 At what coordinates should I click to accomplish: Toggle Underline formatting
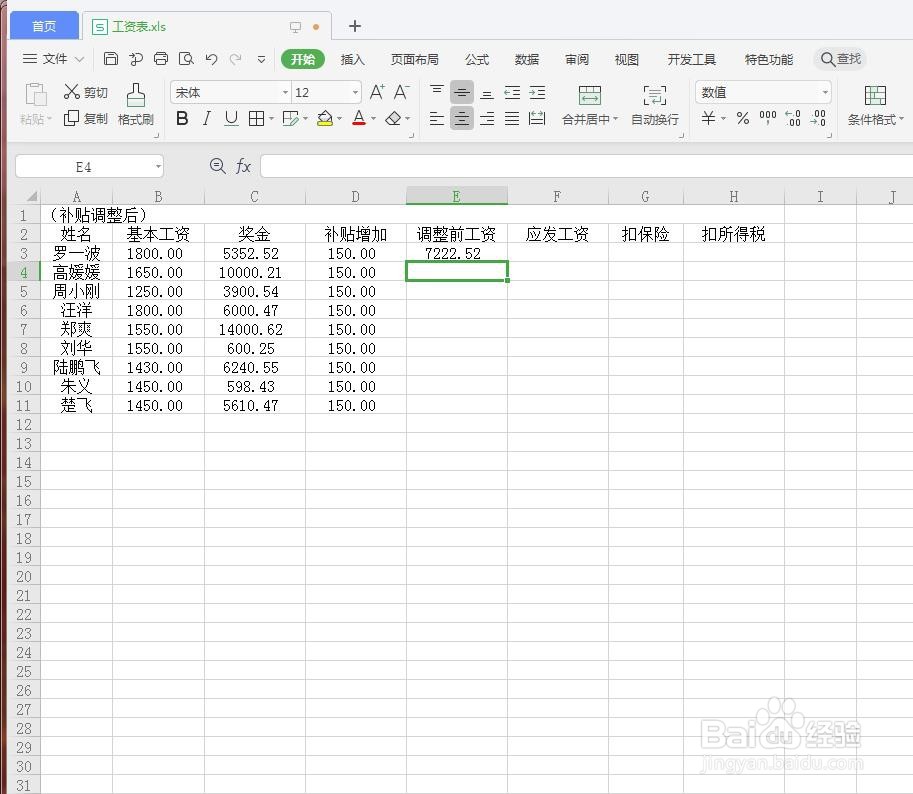(232, 118)
